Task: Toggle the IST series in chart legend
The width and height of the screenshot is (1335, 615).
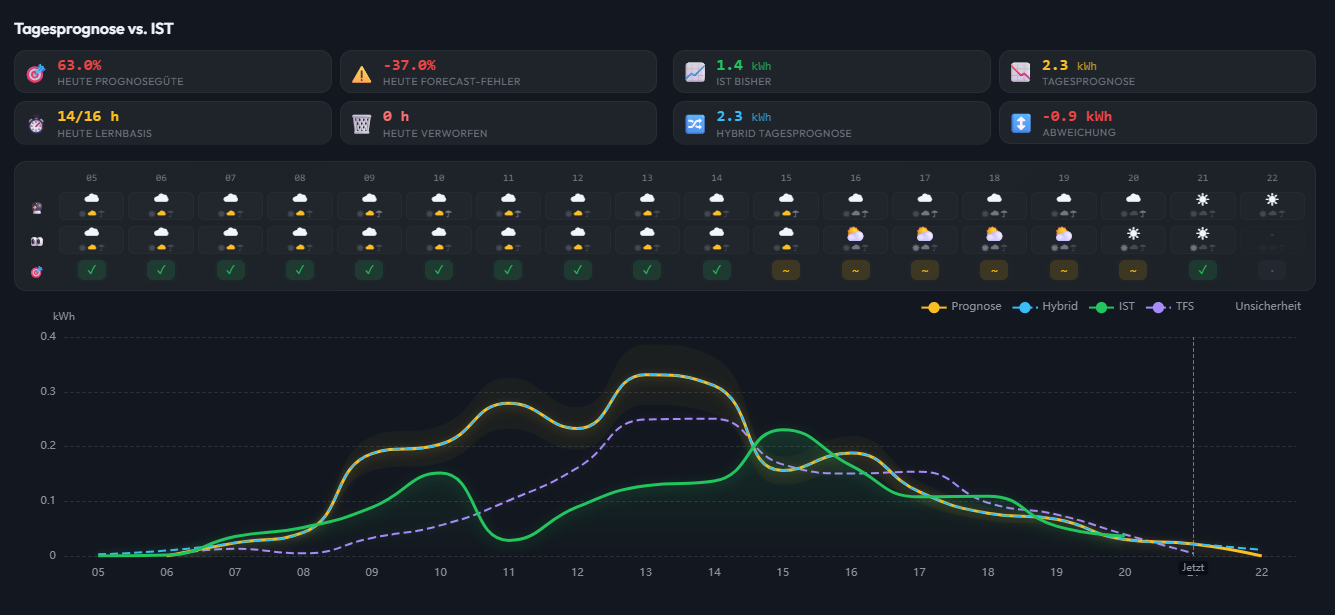Action: point(1113,307)
